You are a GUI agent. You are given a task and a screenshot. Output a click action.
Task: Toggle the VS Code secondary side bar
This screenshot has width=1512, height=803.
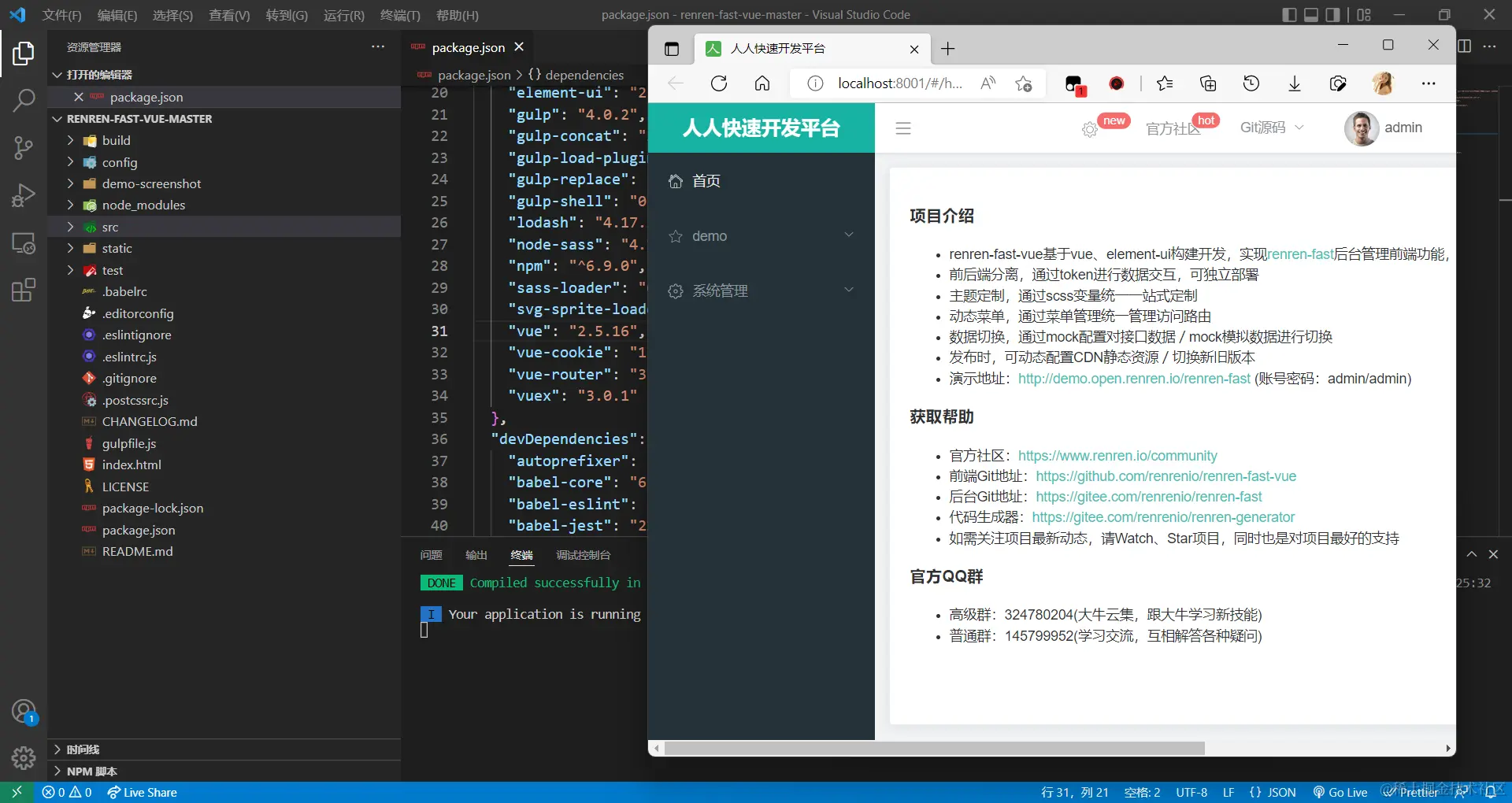(1333, 15)
